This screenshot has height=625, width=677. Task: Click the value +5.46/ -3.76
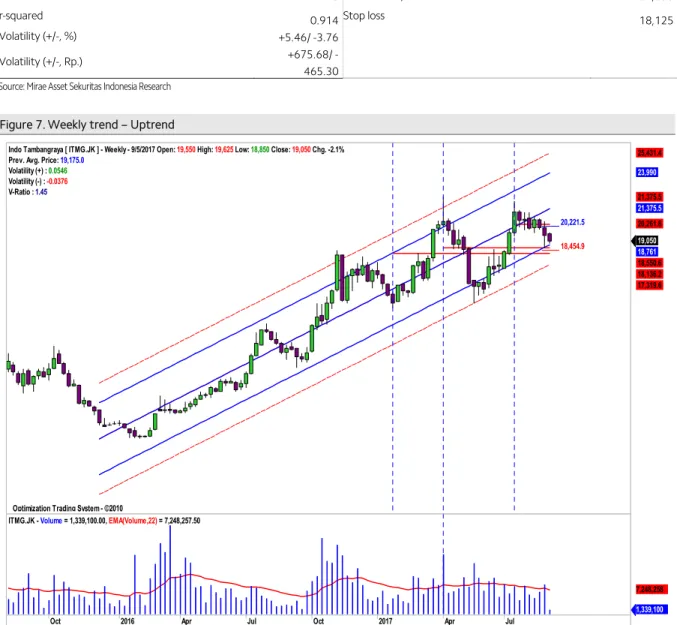tap(308, 38)
